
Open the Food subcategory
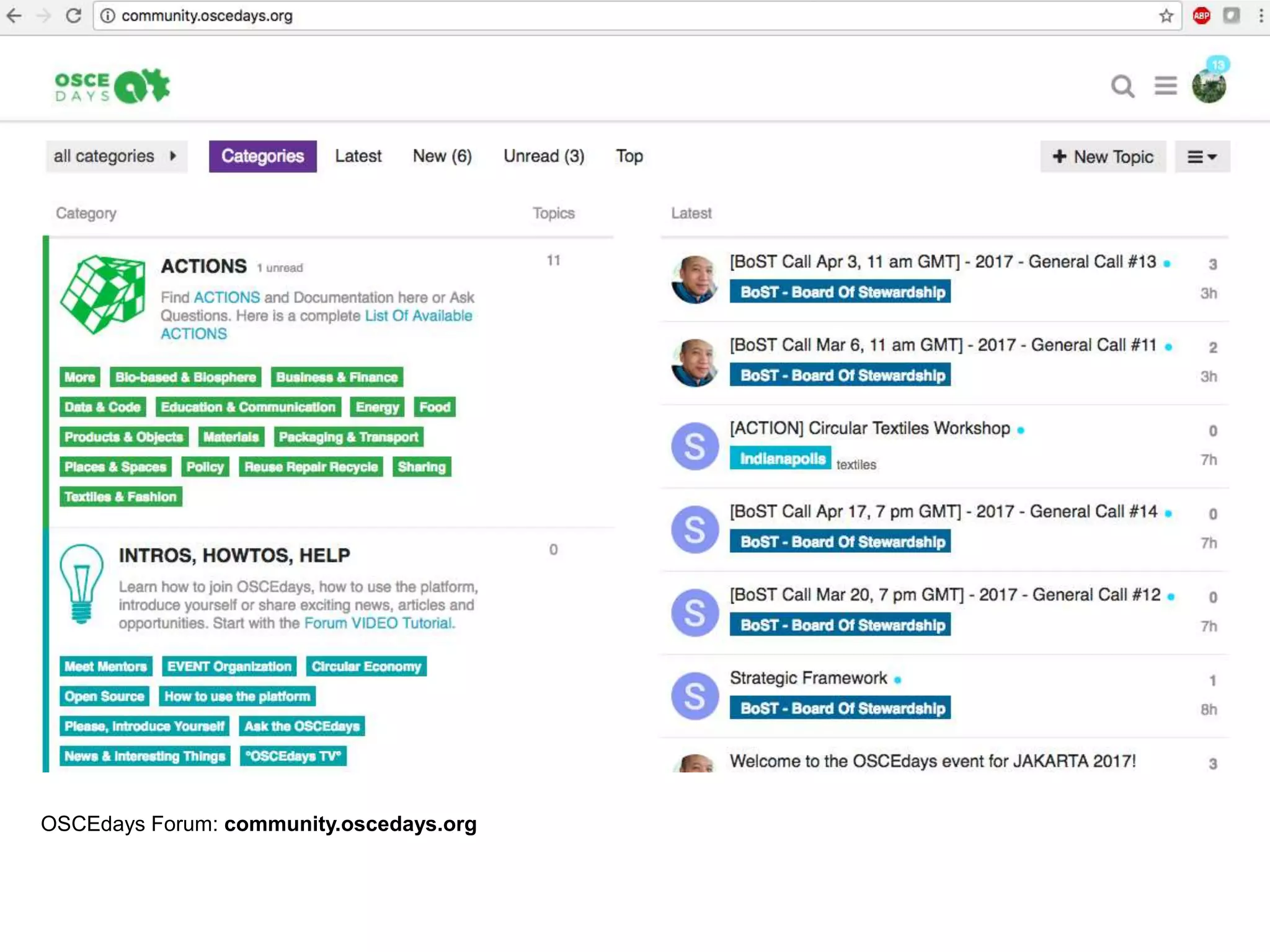(x=435, y=407)
